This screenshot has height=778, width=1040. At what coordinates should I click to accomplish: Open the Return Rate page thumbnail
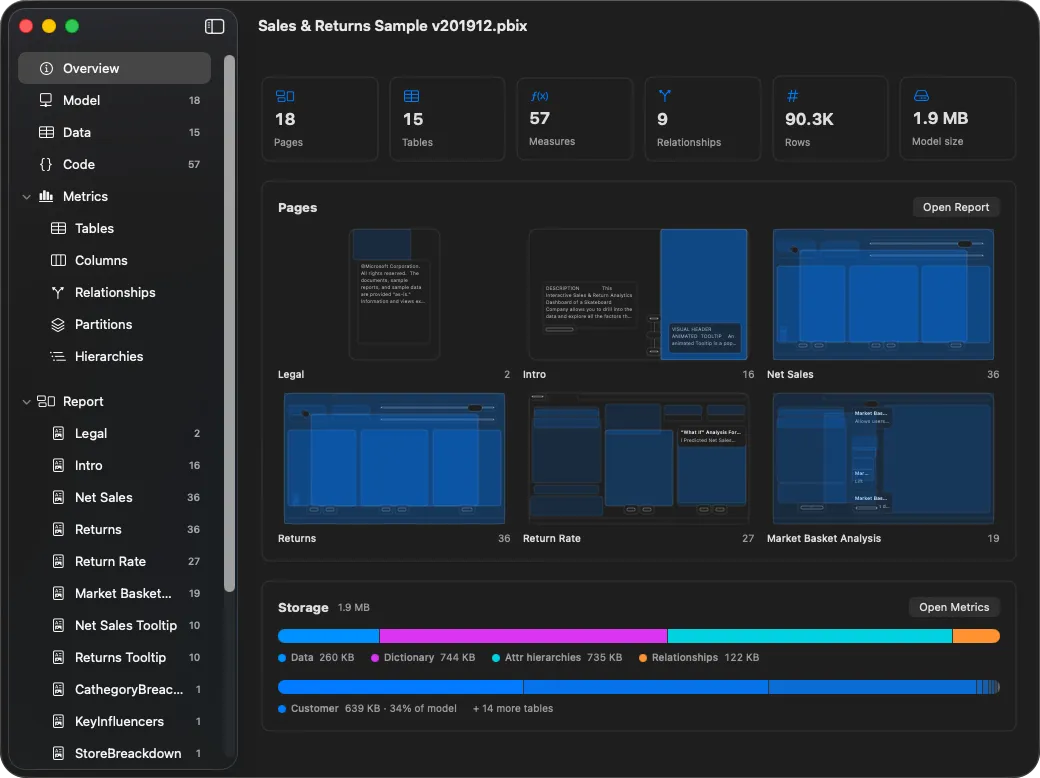[x=639, y=459]
